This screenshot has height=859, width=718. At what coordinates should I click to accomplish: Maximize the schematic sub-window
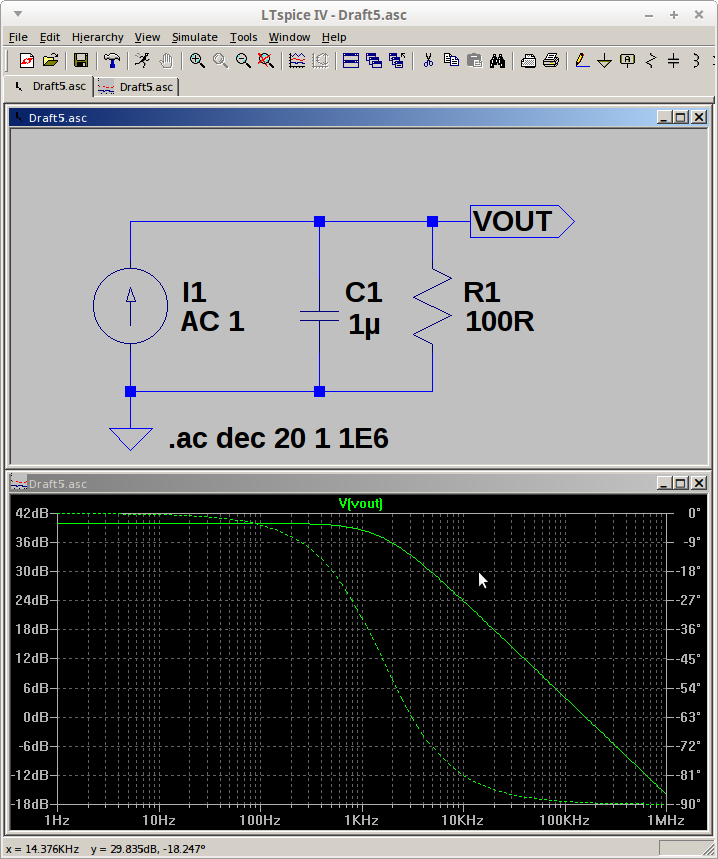coord(681,117)
